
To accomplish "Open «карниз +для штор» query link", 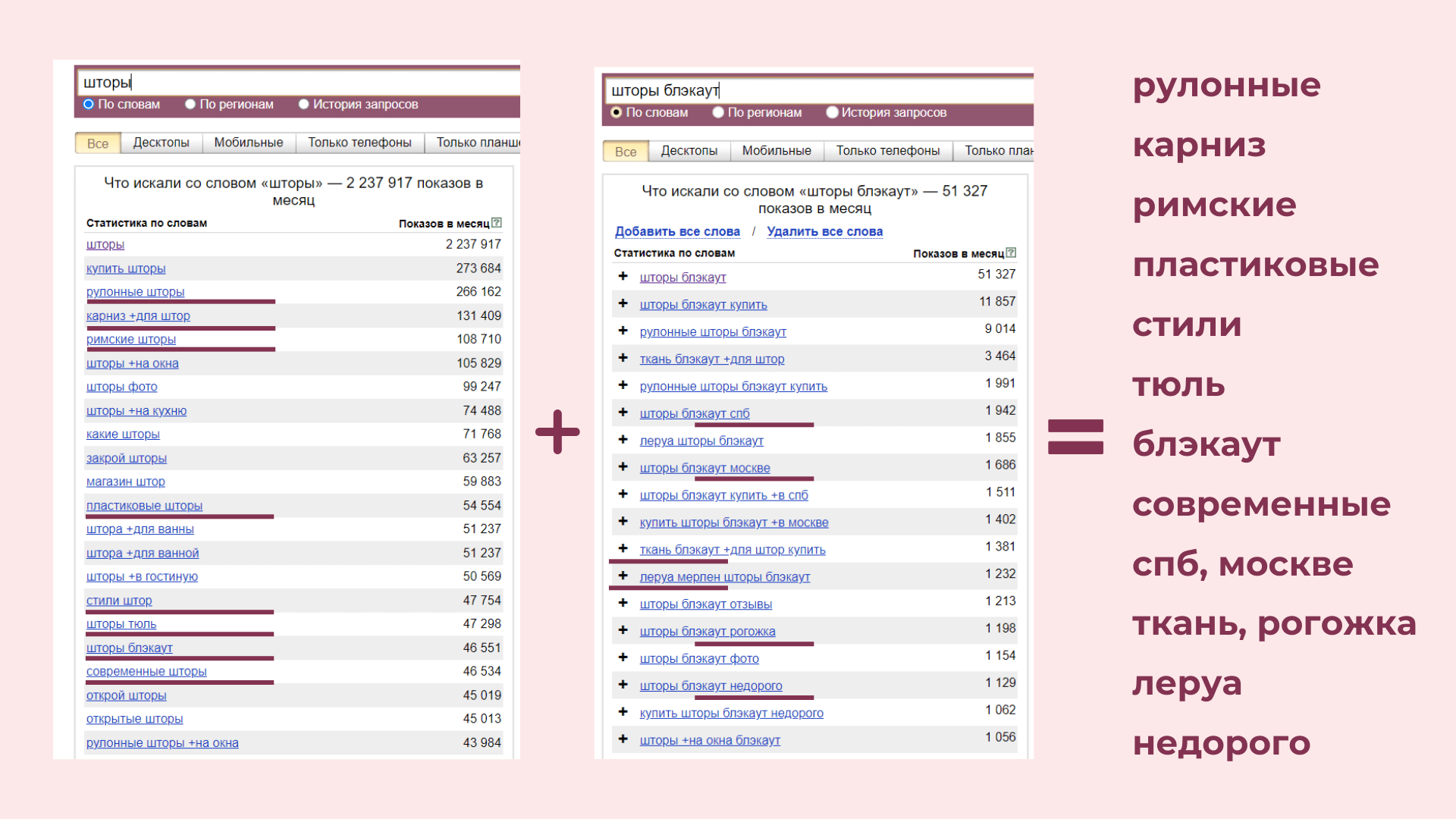I will (138, 315).
